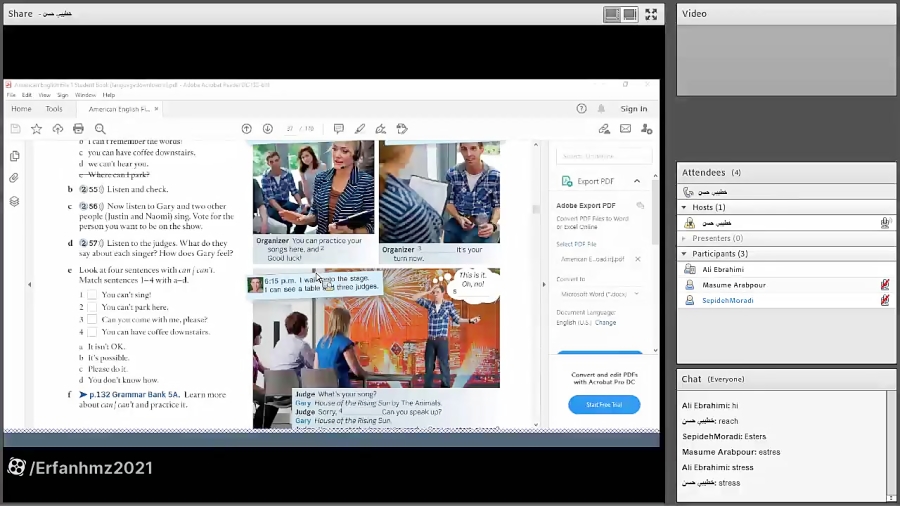900x506 pixels.
Task: Expand the Presenters (0) group
Action: coord(685,239)
